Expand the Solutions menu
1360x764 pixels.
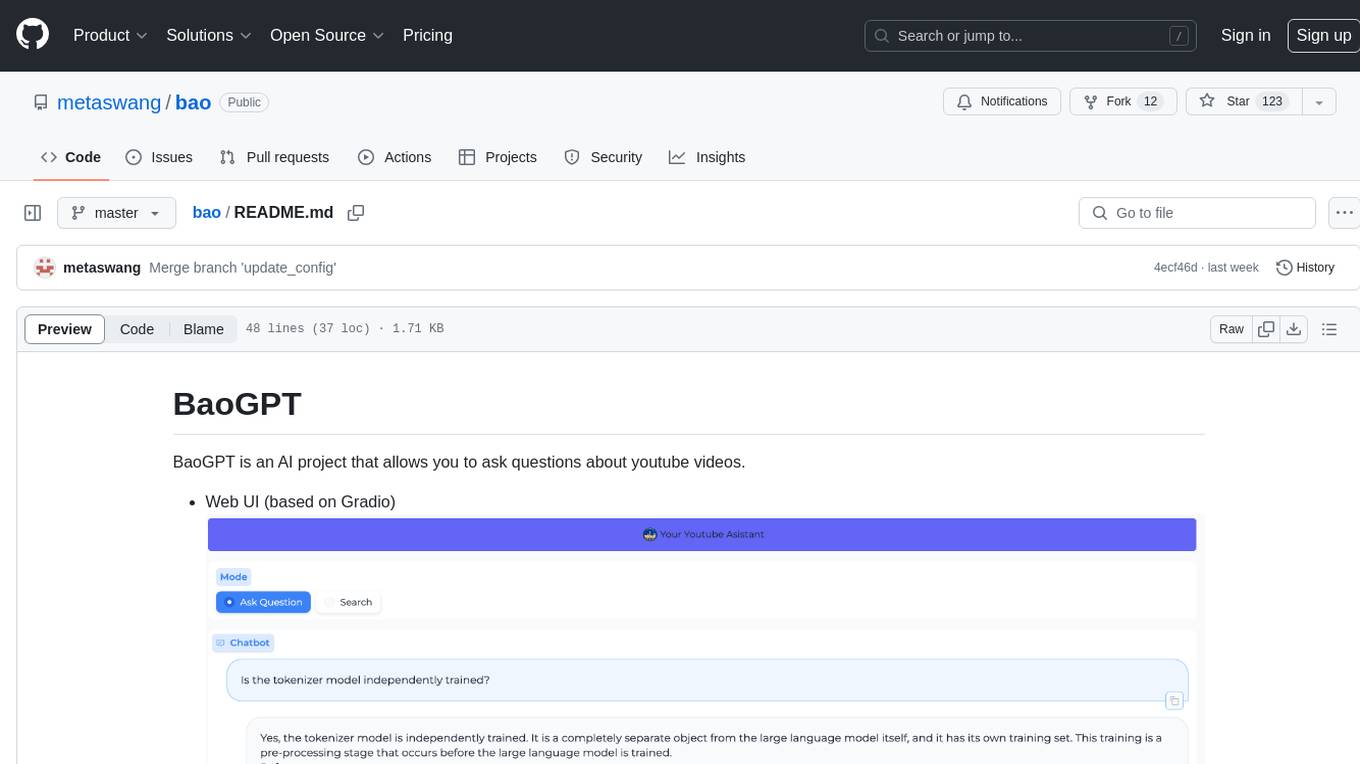(x=209, y=35)
